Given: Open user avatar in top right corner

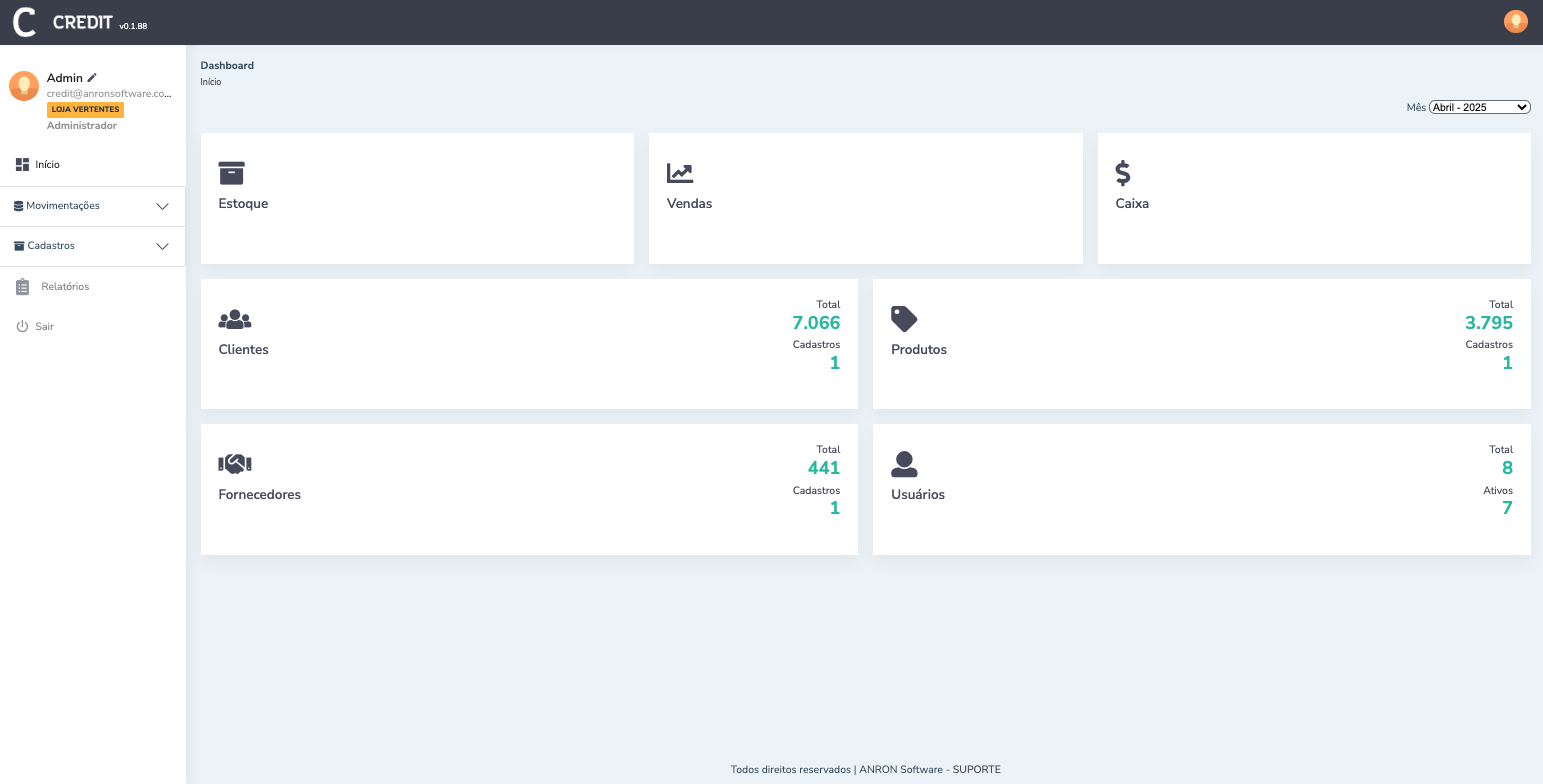Looking at the screenshot, I should [1515, 21].
